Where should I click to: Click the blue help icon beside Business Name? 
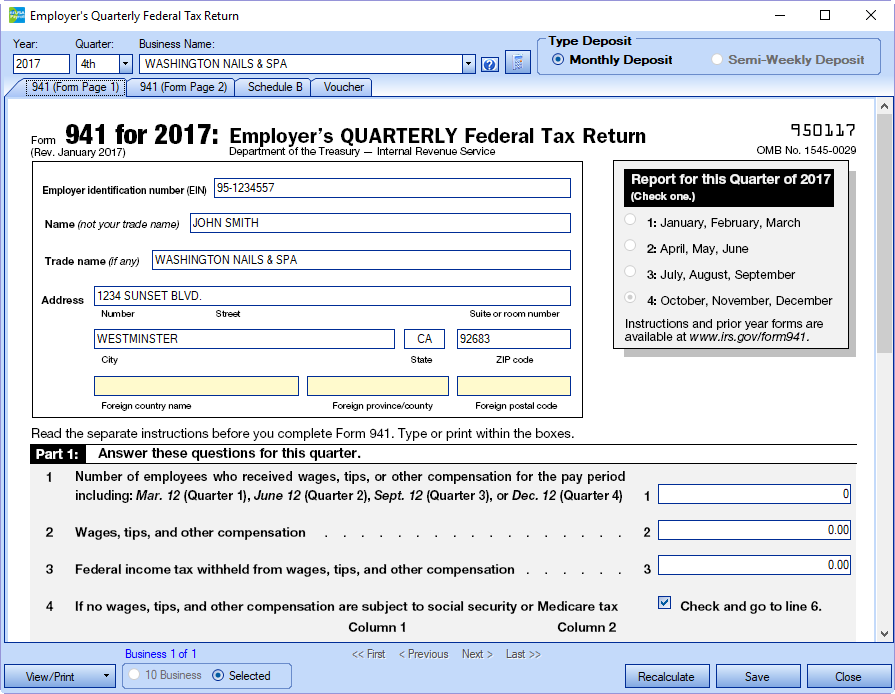pos(489,64)
